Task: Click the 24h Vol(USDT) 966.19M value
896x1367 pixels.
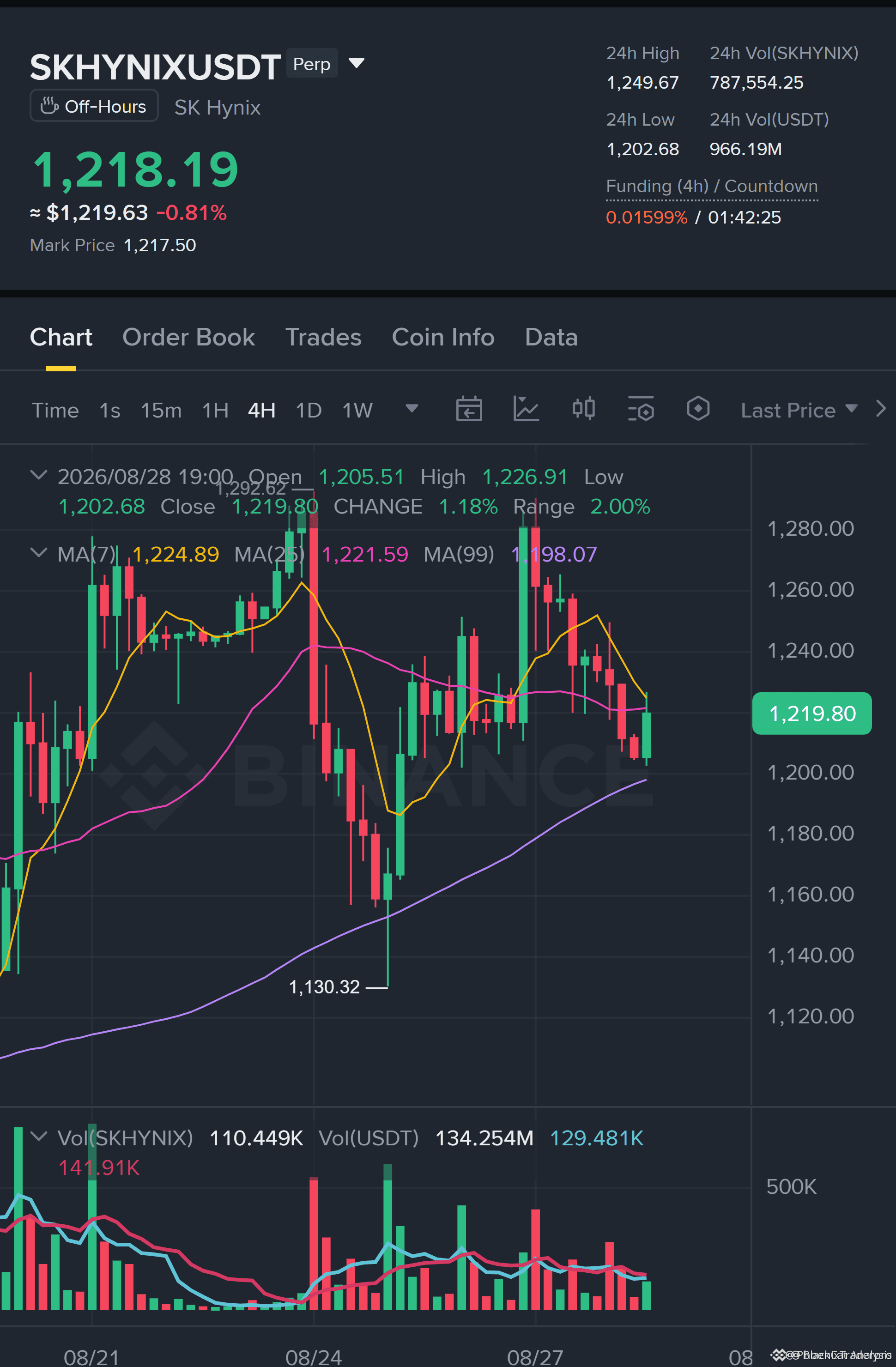Action: point(745,149)
